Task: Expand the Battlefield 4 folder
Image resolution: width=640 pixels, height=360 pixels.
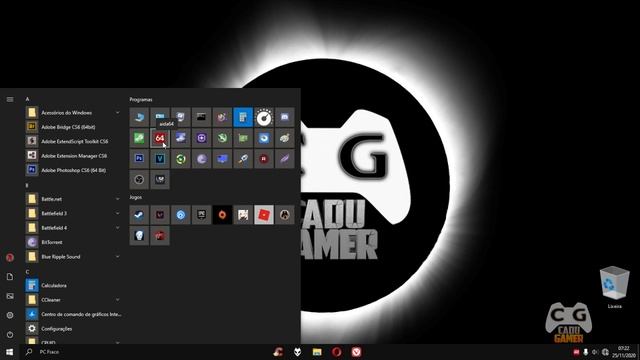Action: click(73, 228)
